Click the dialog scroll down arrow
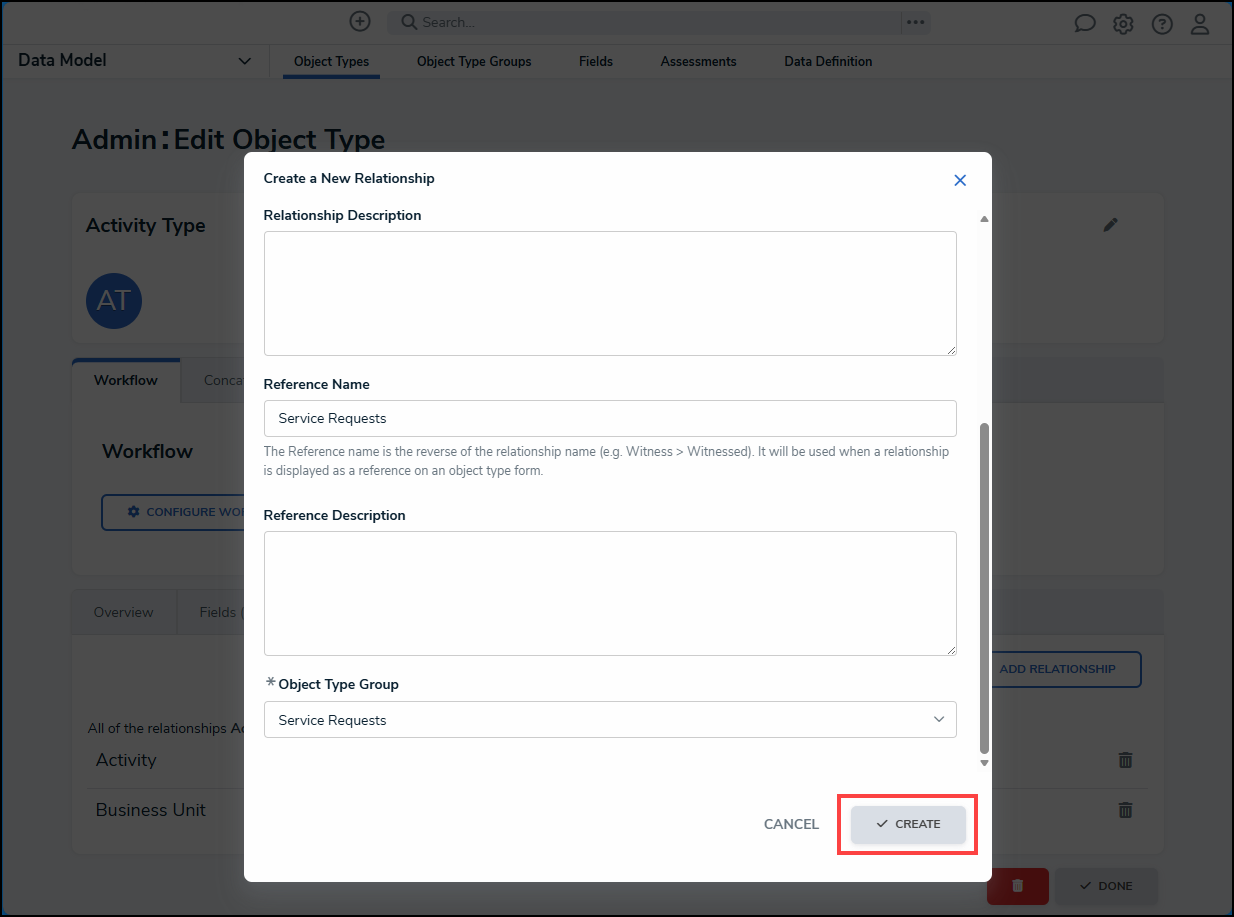The width and height of the screenshot is (1234, 917). [x=984, y=763]
